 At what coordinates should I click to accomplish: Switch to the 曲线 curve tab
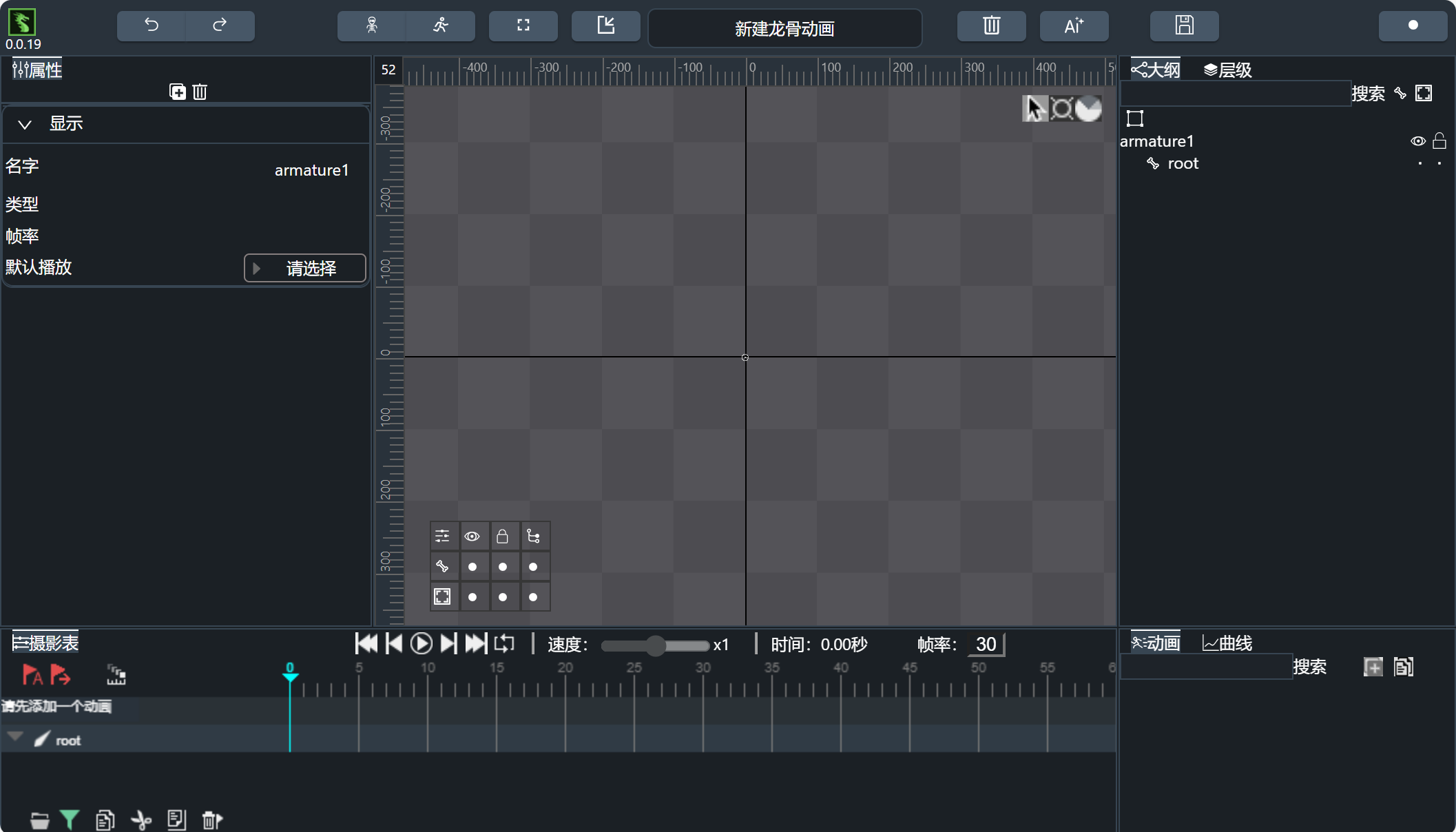coord(1227,643)
